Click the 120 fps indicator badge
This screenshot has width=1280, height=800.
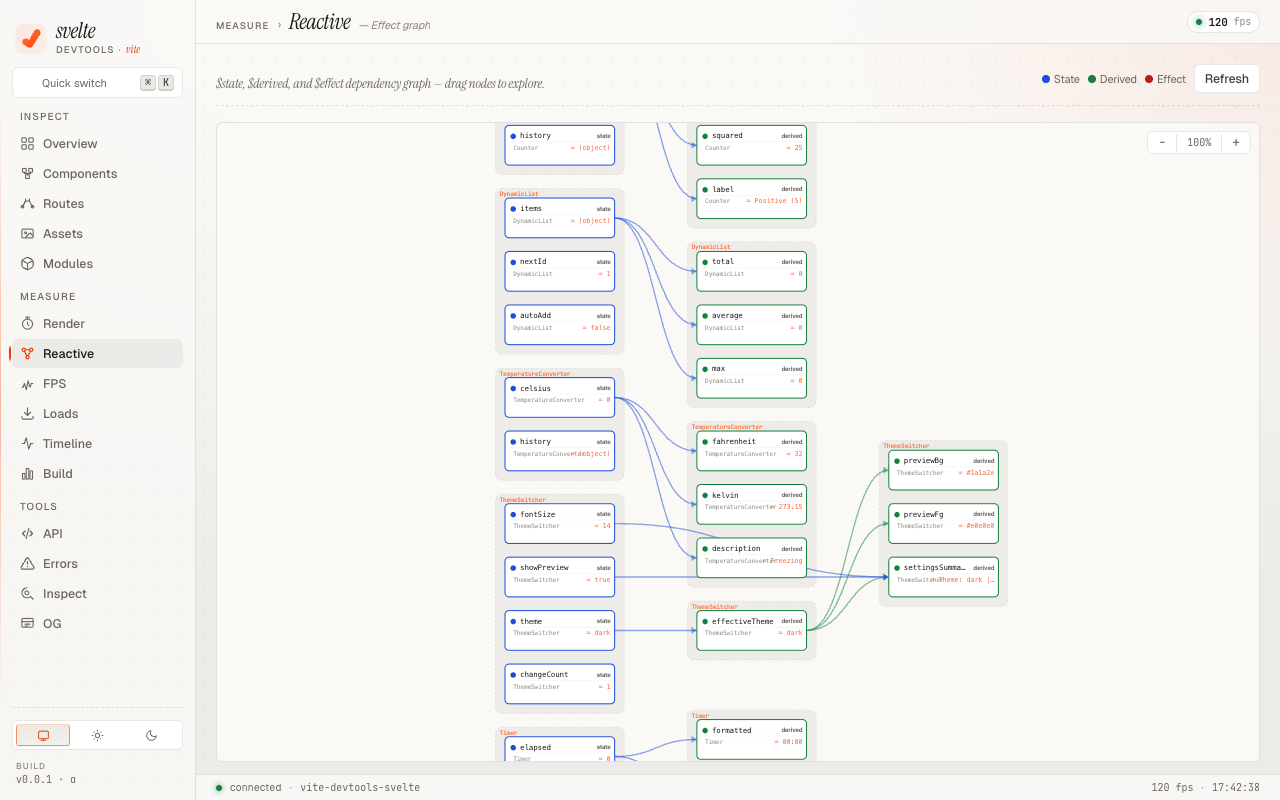[x=1223, y=22]
